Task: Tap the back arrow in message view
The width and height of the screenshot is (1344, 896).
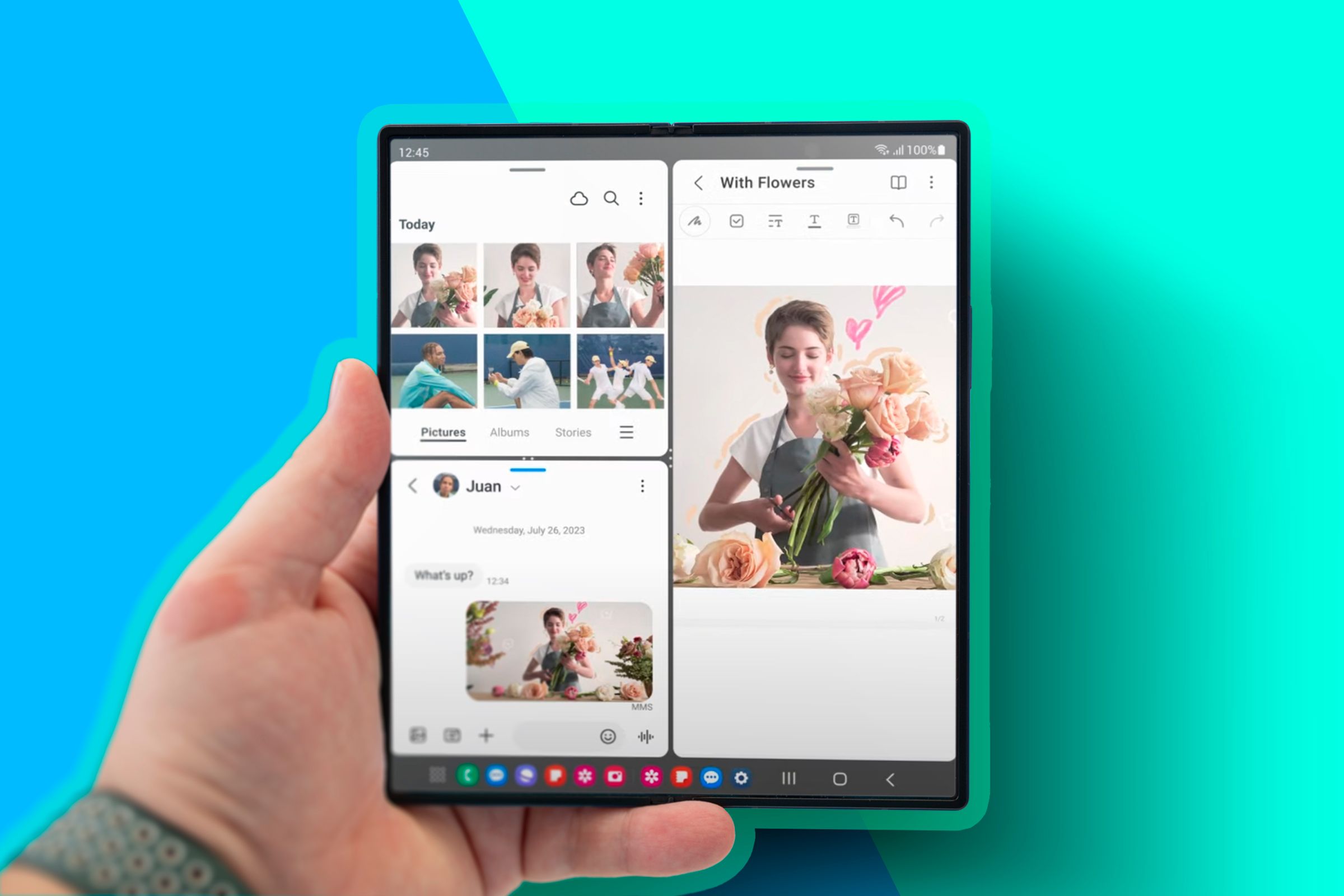Action: (x=413, y=486)
